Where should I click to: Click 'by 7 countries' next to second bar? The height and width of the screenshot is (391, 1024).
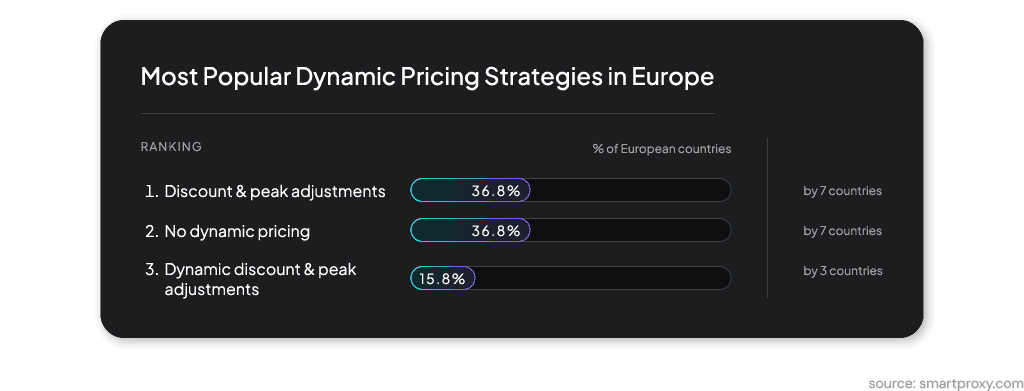(842, 231)
